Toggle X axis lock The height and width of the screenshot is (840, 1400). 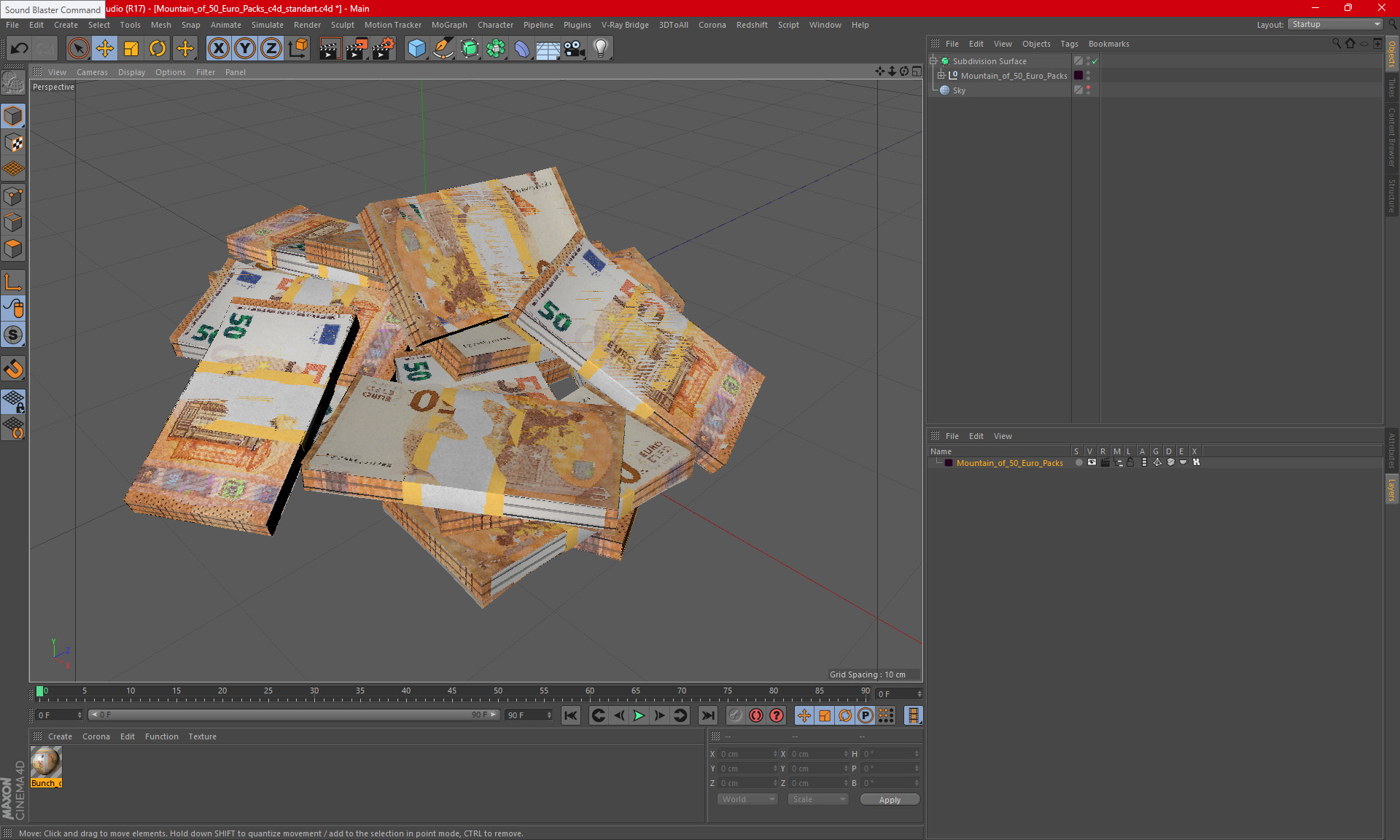pos(218,49)
